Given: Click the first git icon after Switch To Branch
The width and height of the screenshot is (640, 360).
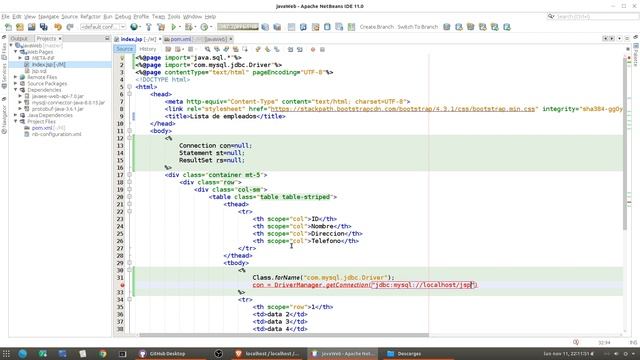Looking at the screenshot, I should click(447, 27).
